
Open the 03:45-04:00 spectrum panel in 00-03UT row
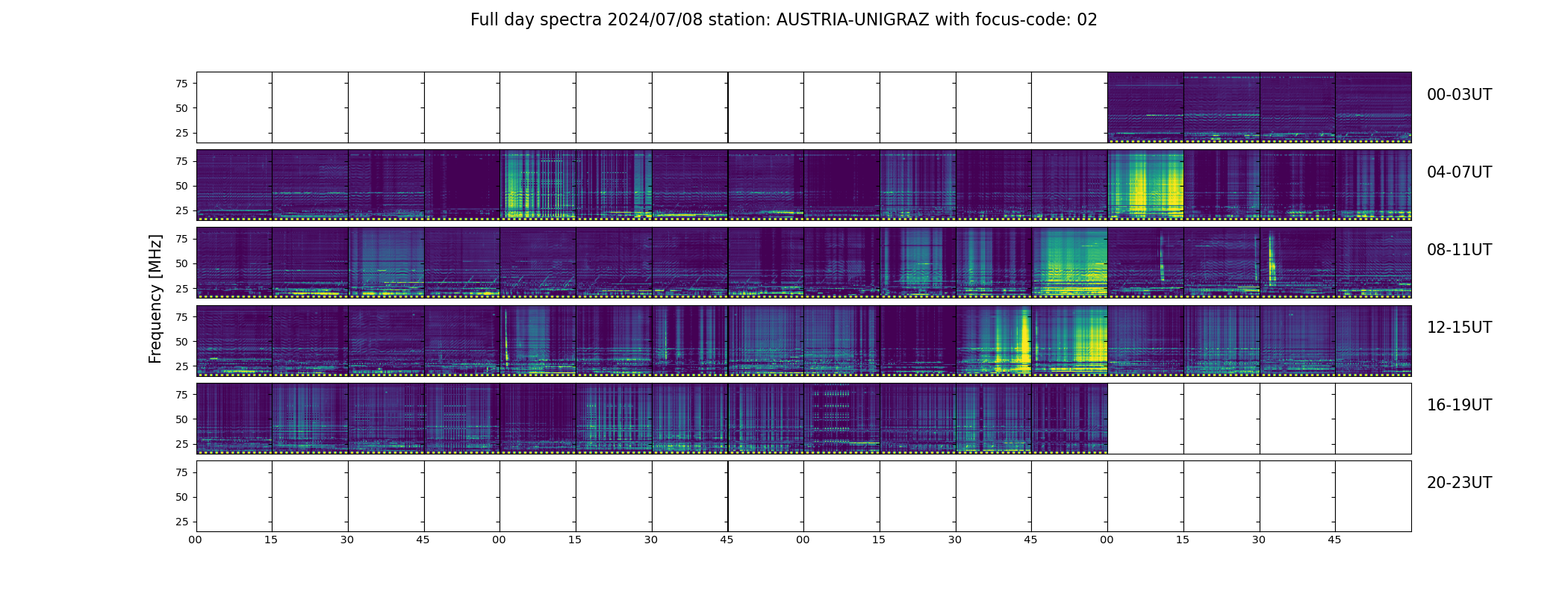[x=1373, y=107]
